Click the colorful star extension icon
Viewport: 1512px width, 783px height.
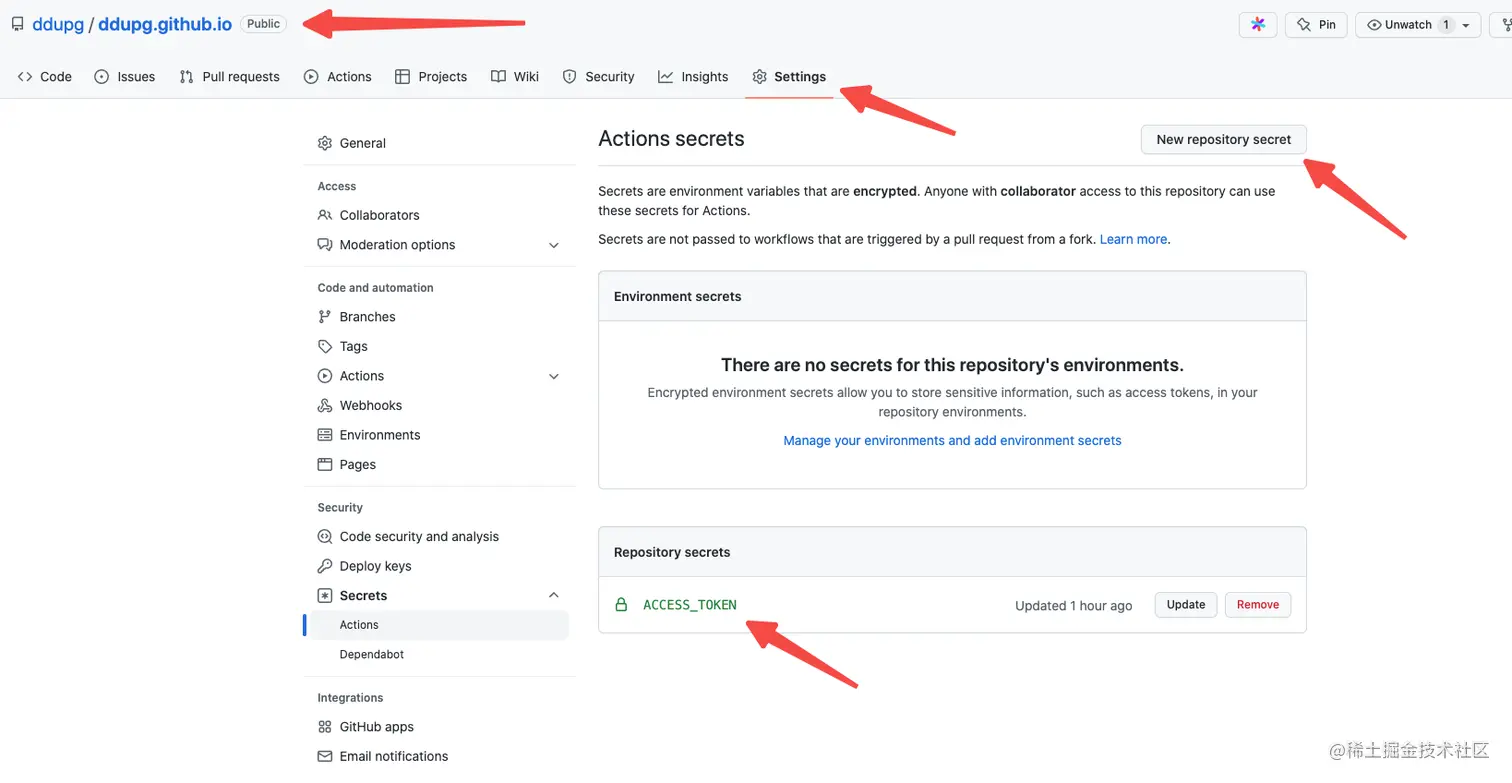[x=1258, y=25]
